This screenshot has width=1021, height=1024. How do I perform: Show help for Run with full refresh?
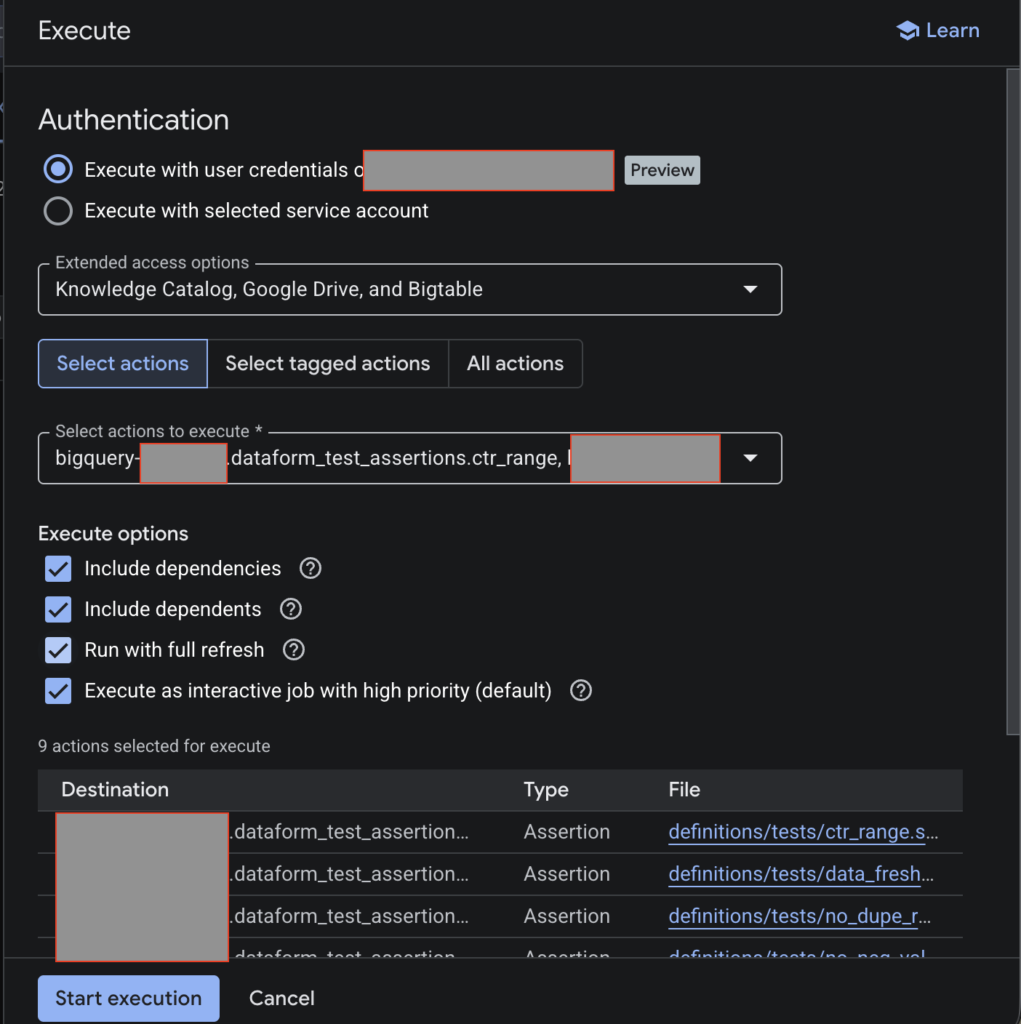pos(294,650)
